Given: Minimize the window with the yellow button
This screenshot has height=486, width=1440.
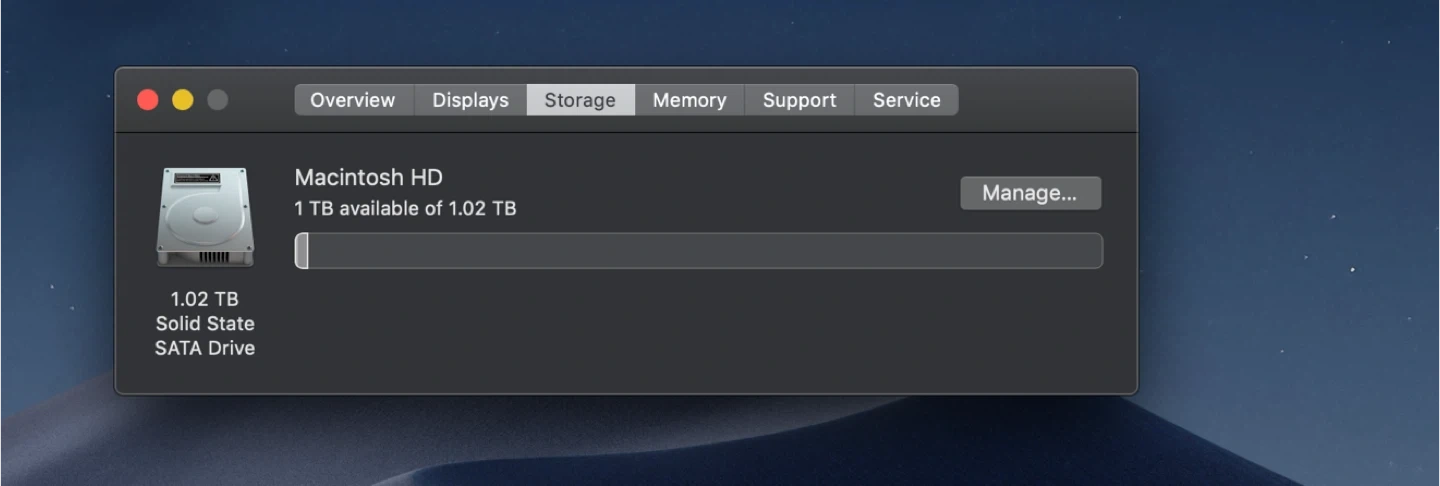Looking at the screenshot, I should pyautogui.click(x=183, y=100).
